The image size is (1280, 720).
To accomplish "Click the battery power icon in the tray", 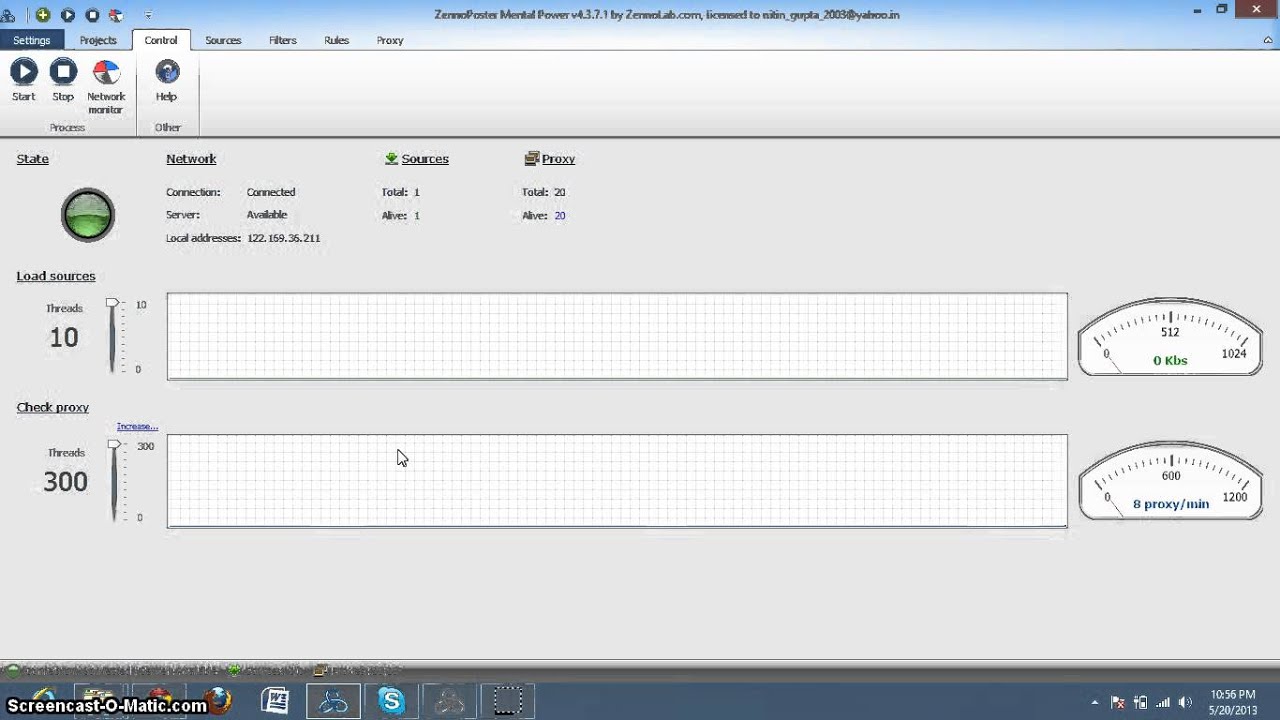I will pyautogui.click(x=1140, y=702).
